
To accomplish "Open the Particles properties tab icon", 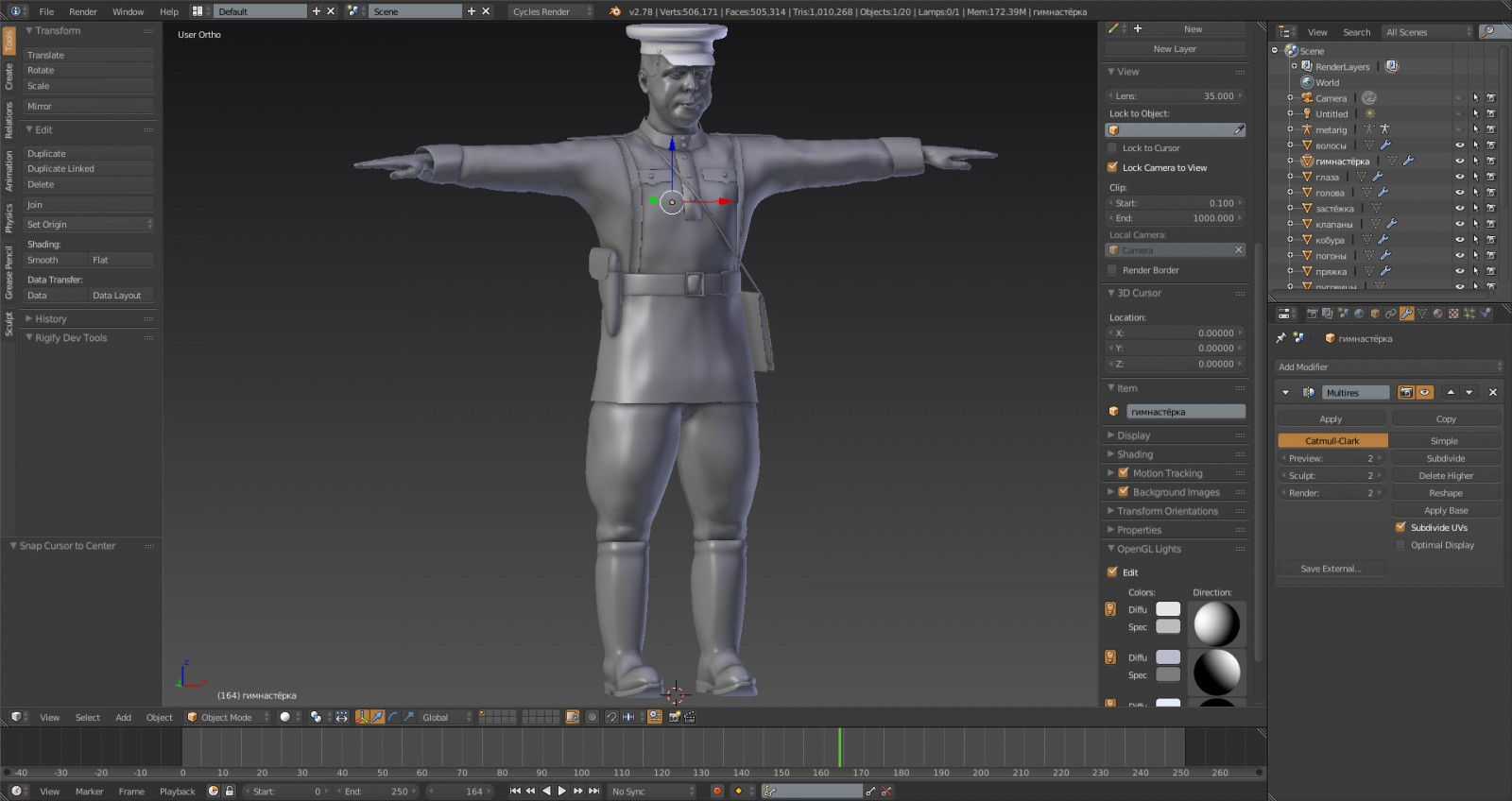I will 1469,314.
